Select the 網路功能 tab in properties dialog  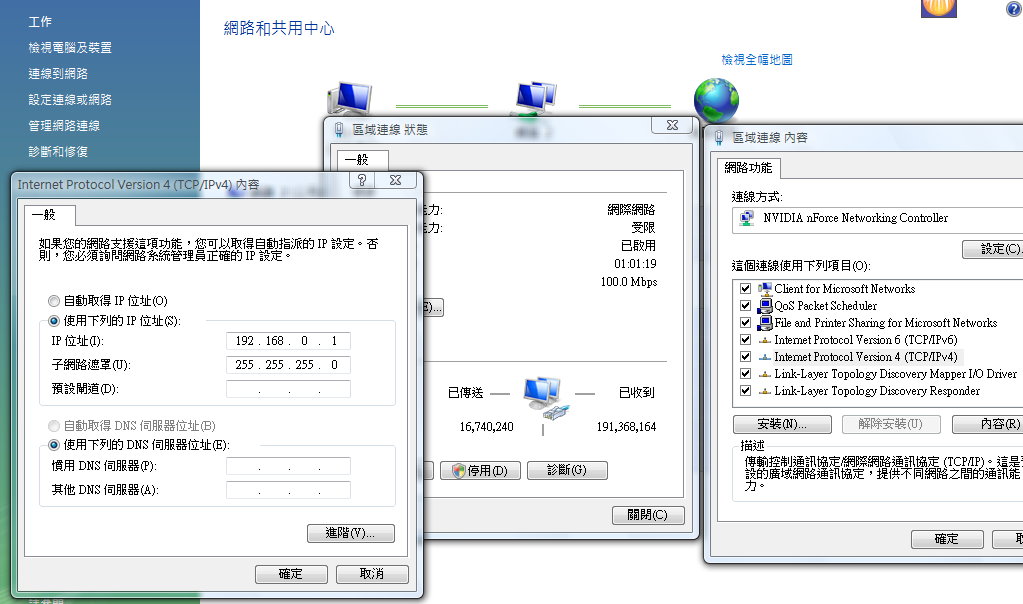(x=749, y=168)
